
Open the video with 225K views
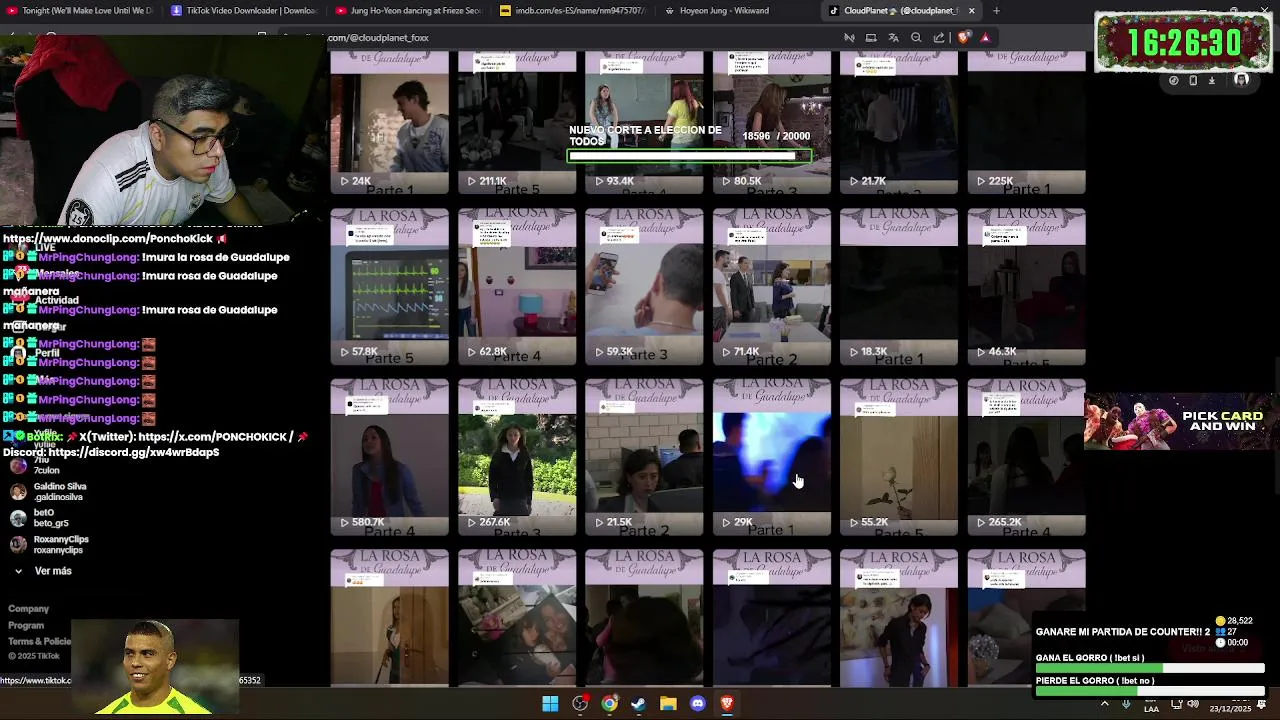point(1026,122)
